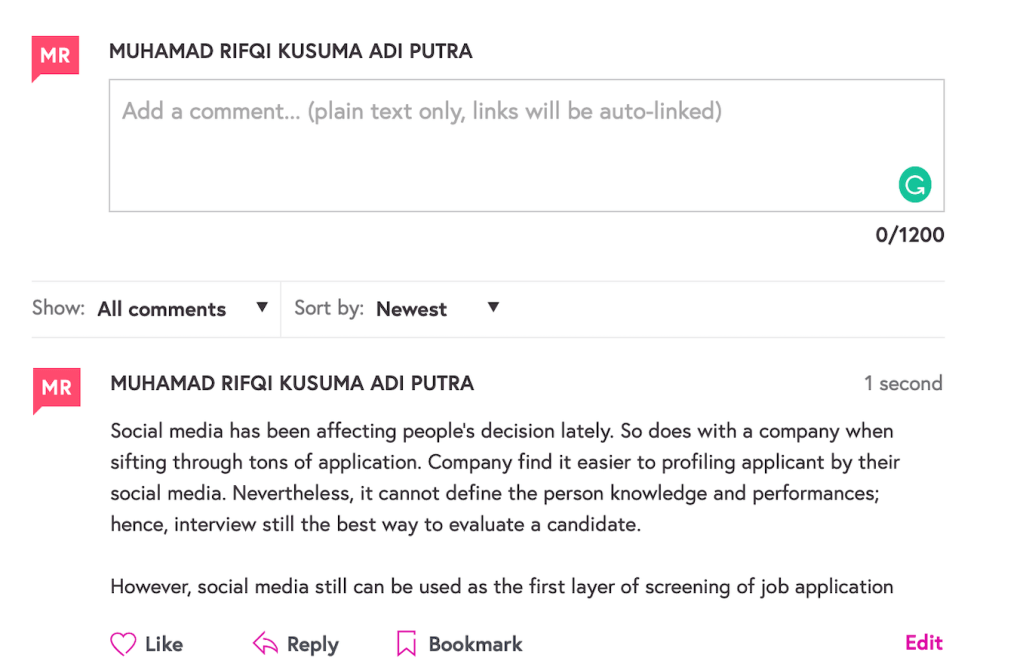Click the MR avatar beside the comment box
The width and height of the screenshot is (1023, 664).
click(x=54, y=57)
